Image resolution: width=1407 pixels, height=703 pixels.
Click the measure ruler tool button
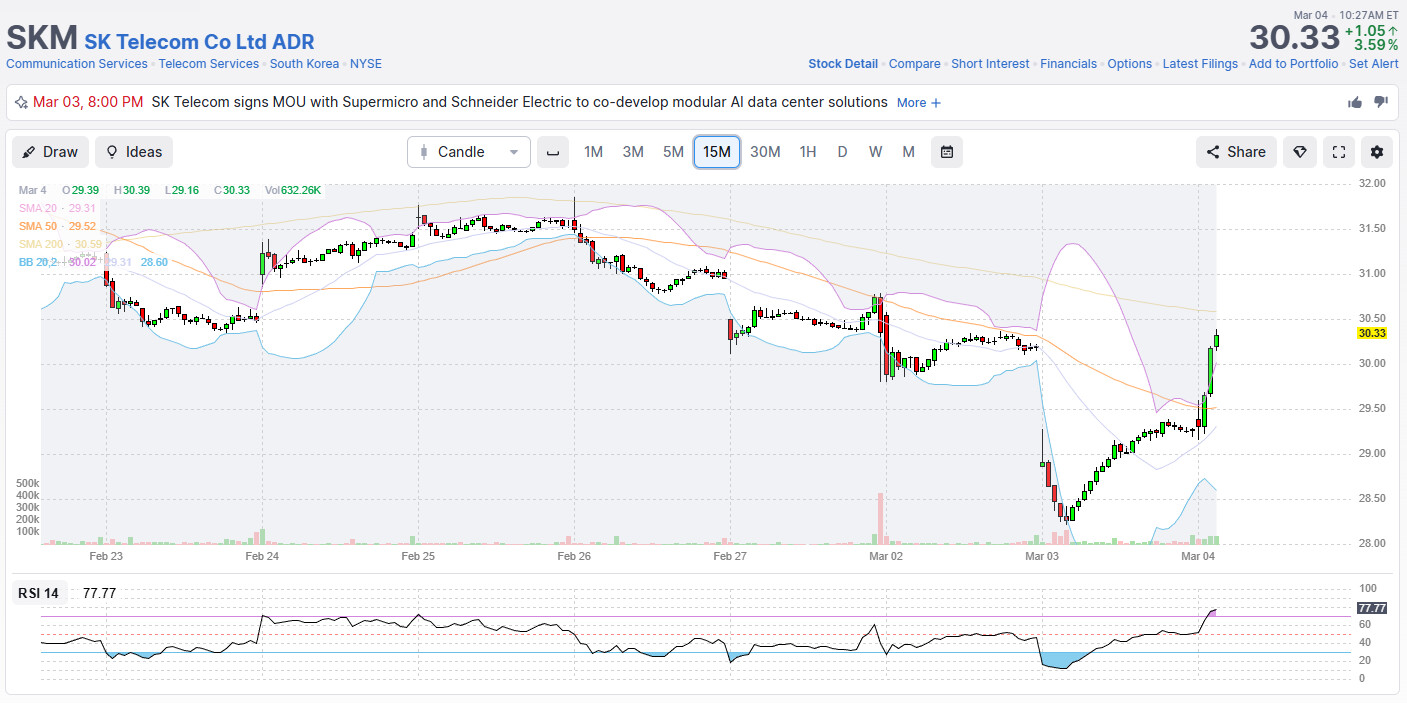(553, 152)
